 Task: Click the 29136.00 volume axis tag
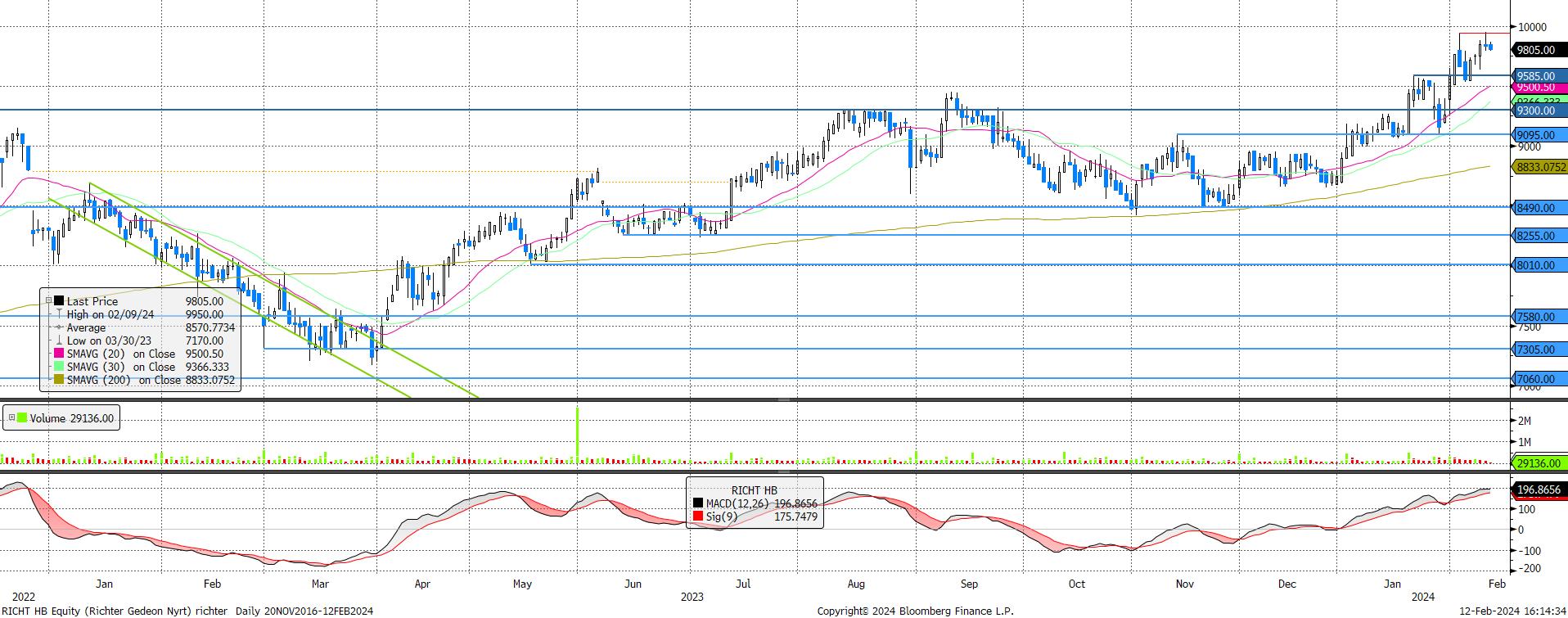(1539, 463)
